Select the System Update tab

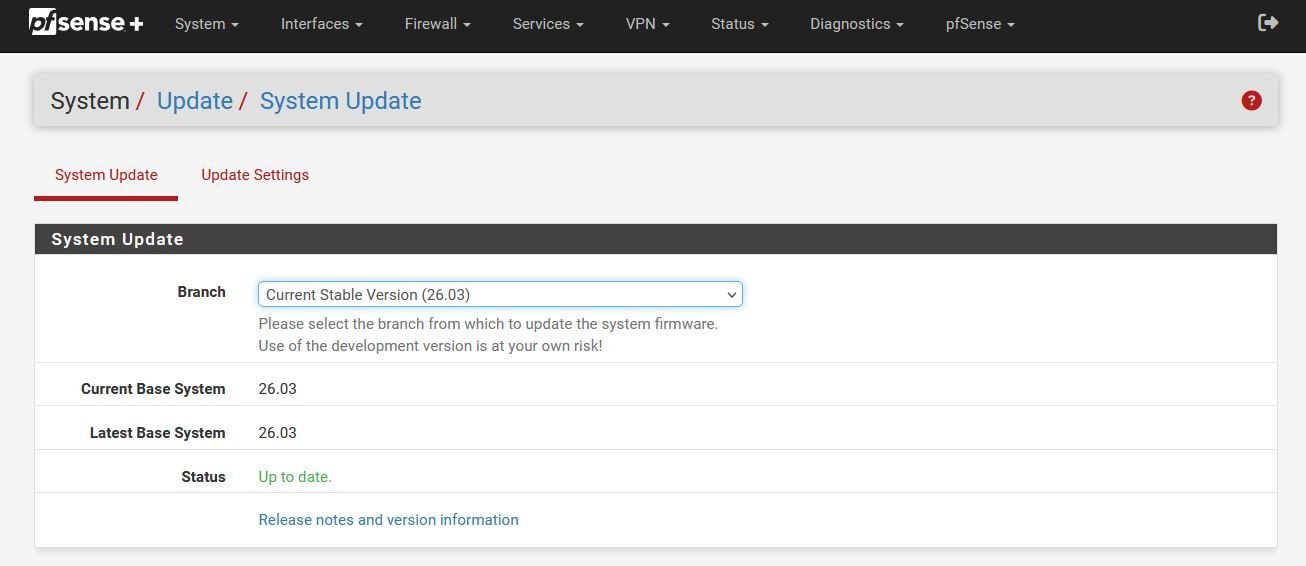point(106,175)
